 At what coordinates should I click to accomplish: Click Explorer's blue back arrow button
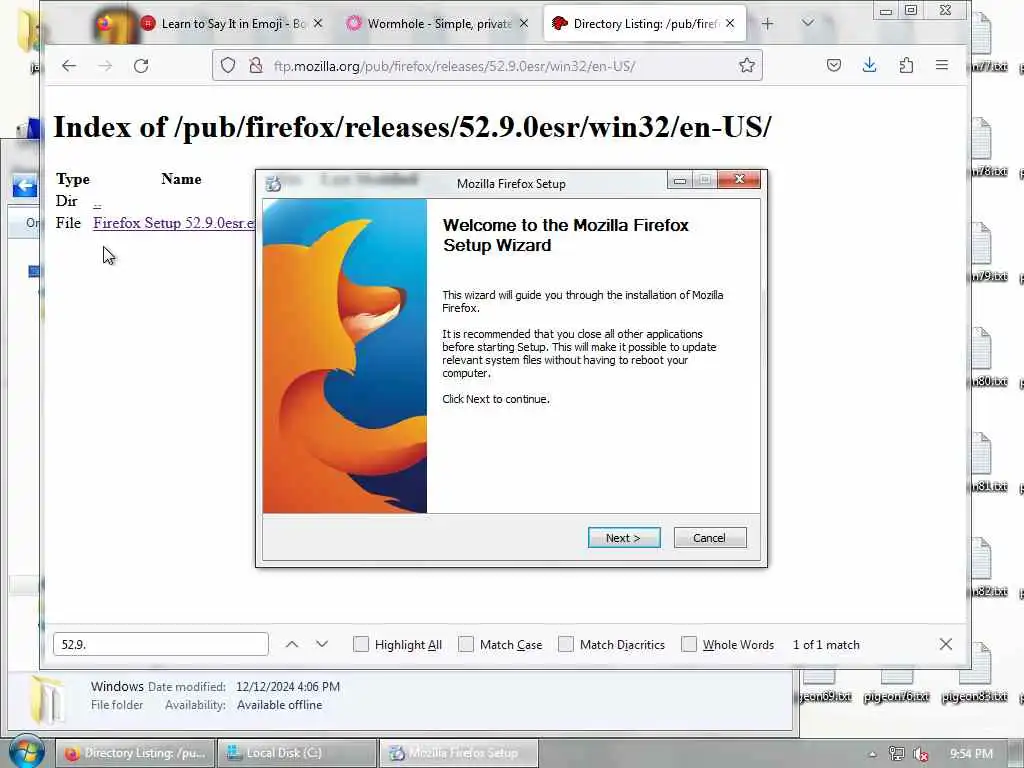click(x=25, y=186)
